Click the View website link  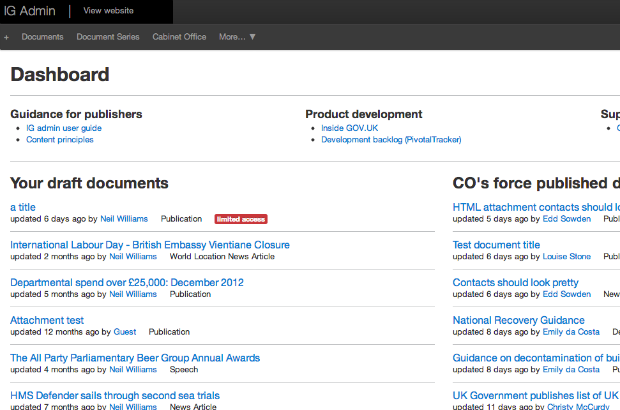[x=108, y=11]
